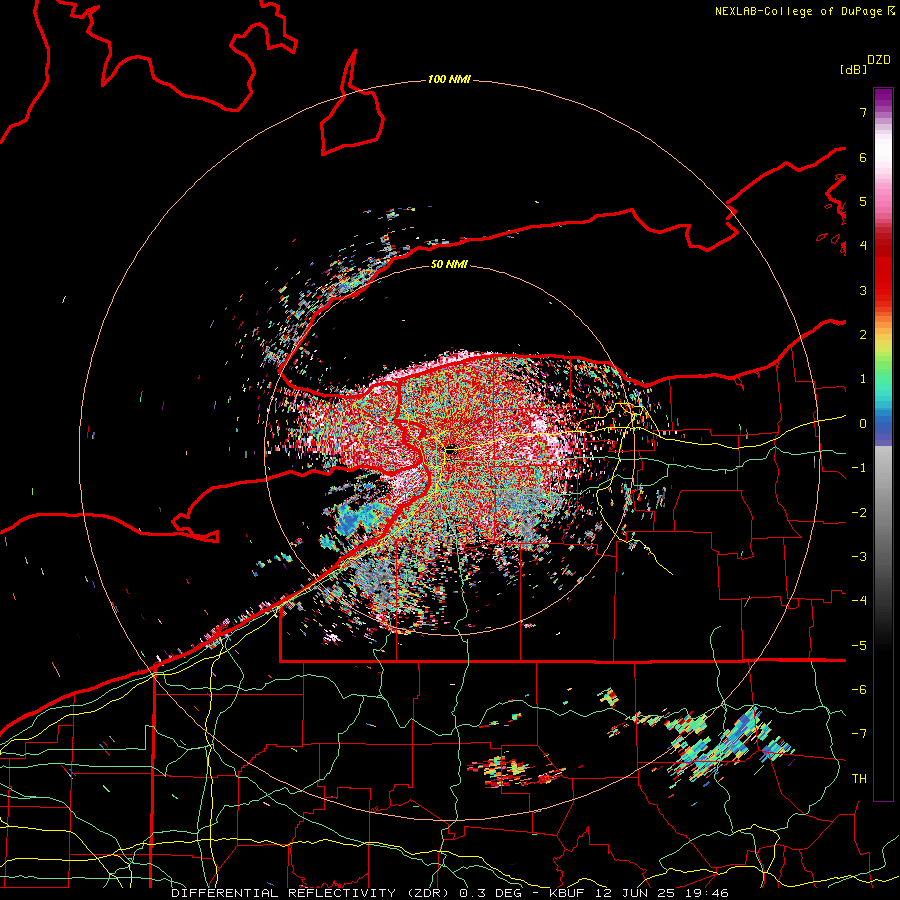Click the -5 value on the color scale

pos(859,646)
